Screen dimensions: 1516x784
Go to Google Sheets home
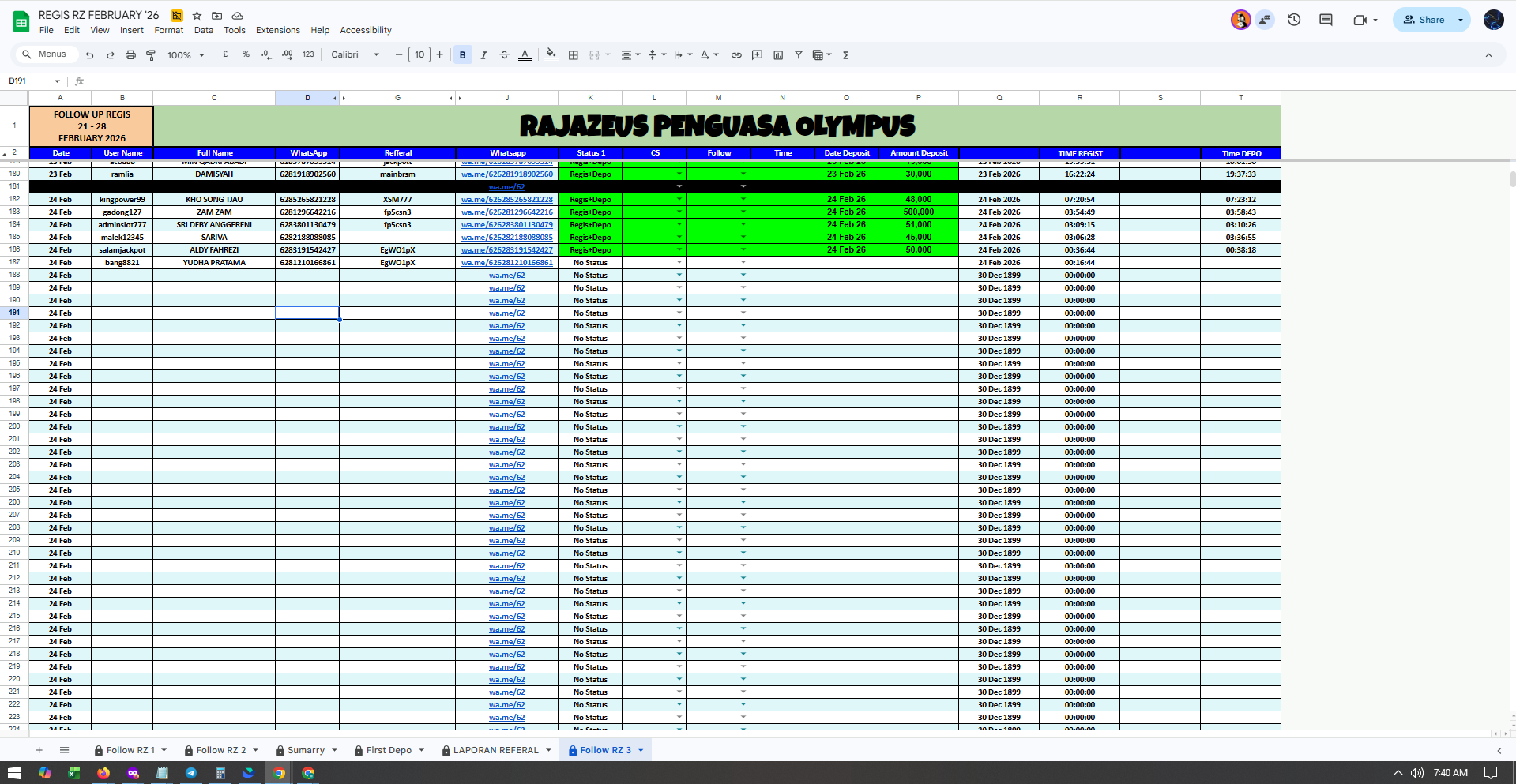click(21, 22)
